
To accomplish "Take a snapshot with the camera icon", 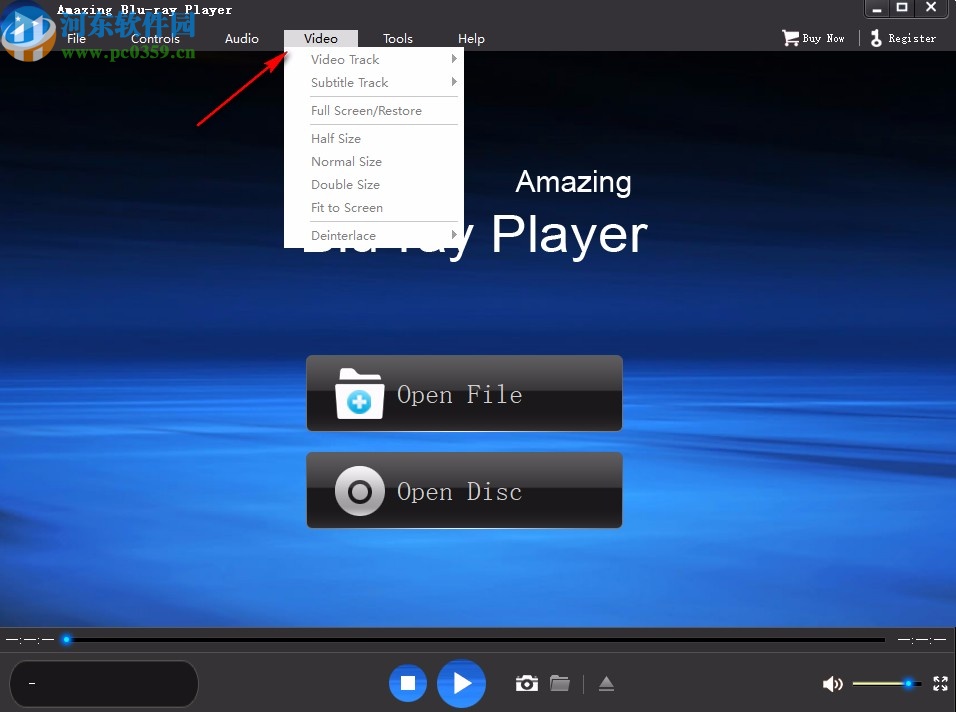I will [x=526, y=683].
